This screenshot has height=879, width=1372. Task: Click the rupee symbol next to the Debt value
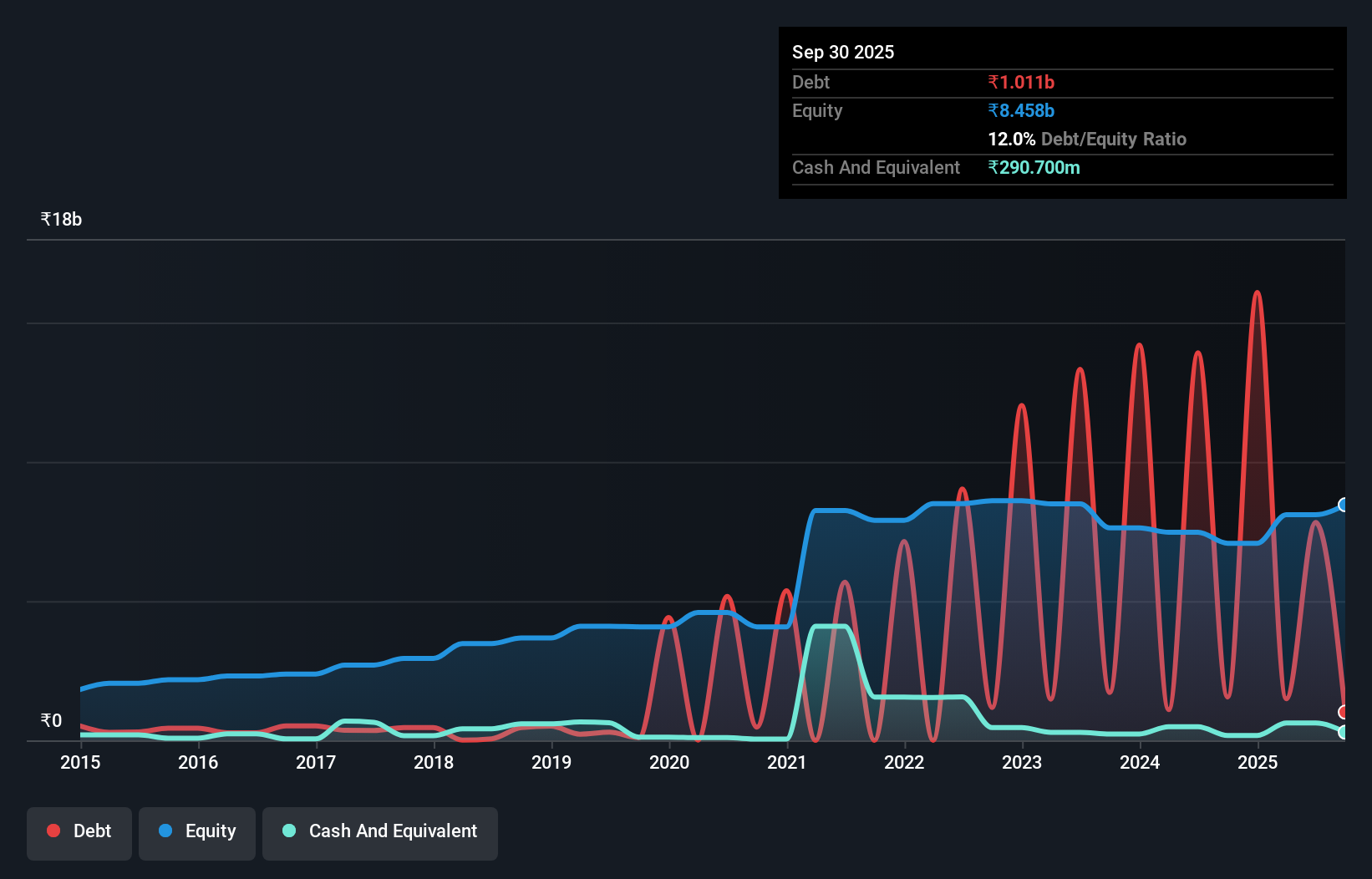point(993,82)
